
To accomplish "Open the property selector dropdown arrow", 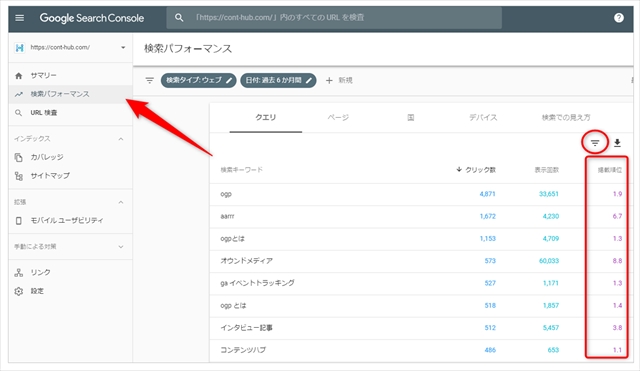I will click(x=123, y=48).
